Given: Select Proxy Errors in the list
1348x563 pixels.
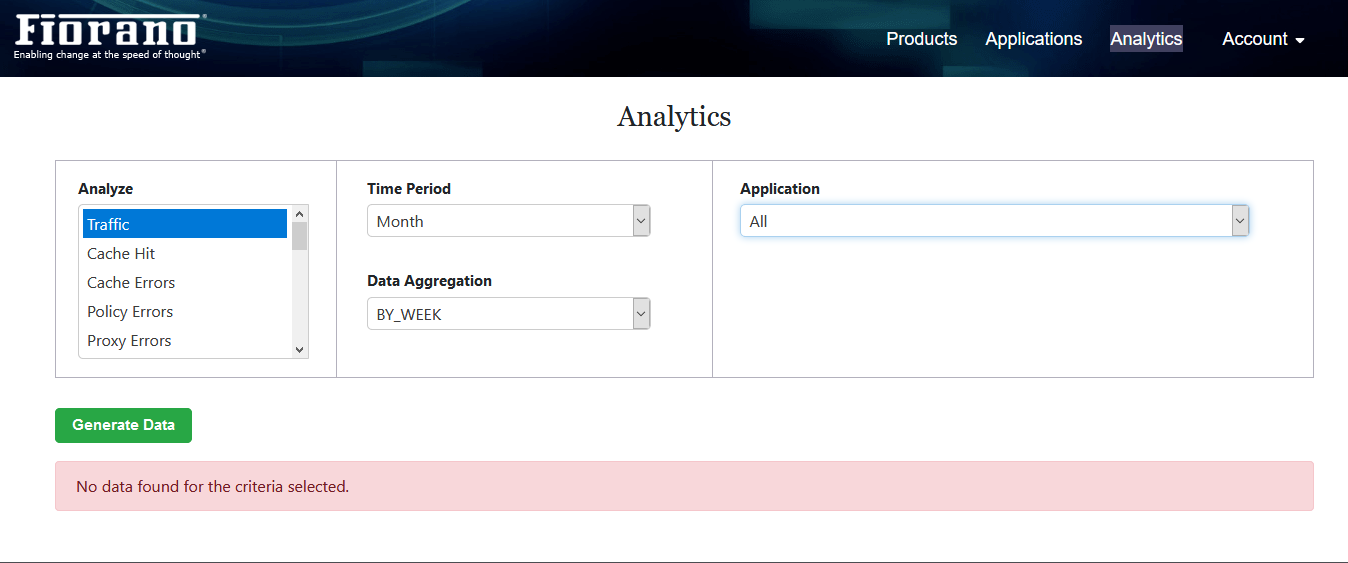Looking at the screenshot, I should point(185,340).
